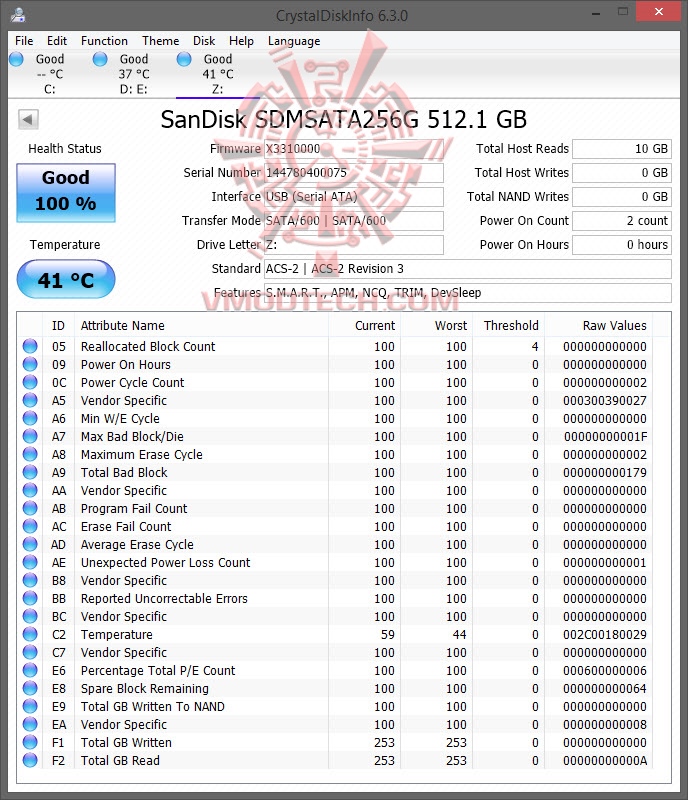Click the Features field
The image size is (688, 800).
pyautogui.click(x=468, y=293)
